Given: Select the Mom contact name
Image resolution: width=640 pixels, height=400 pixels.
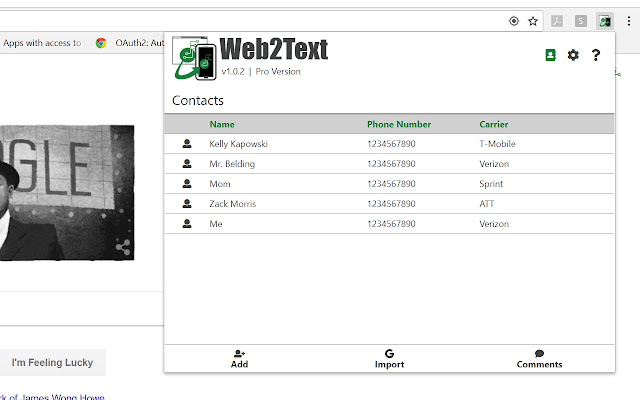Looking at the screenshot, I should coord(220,184).
